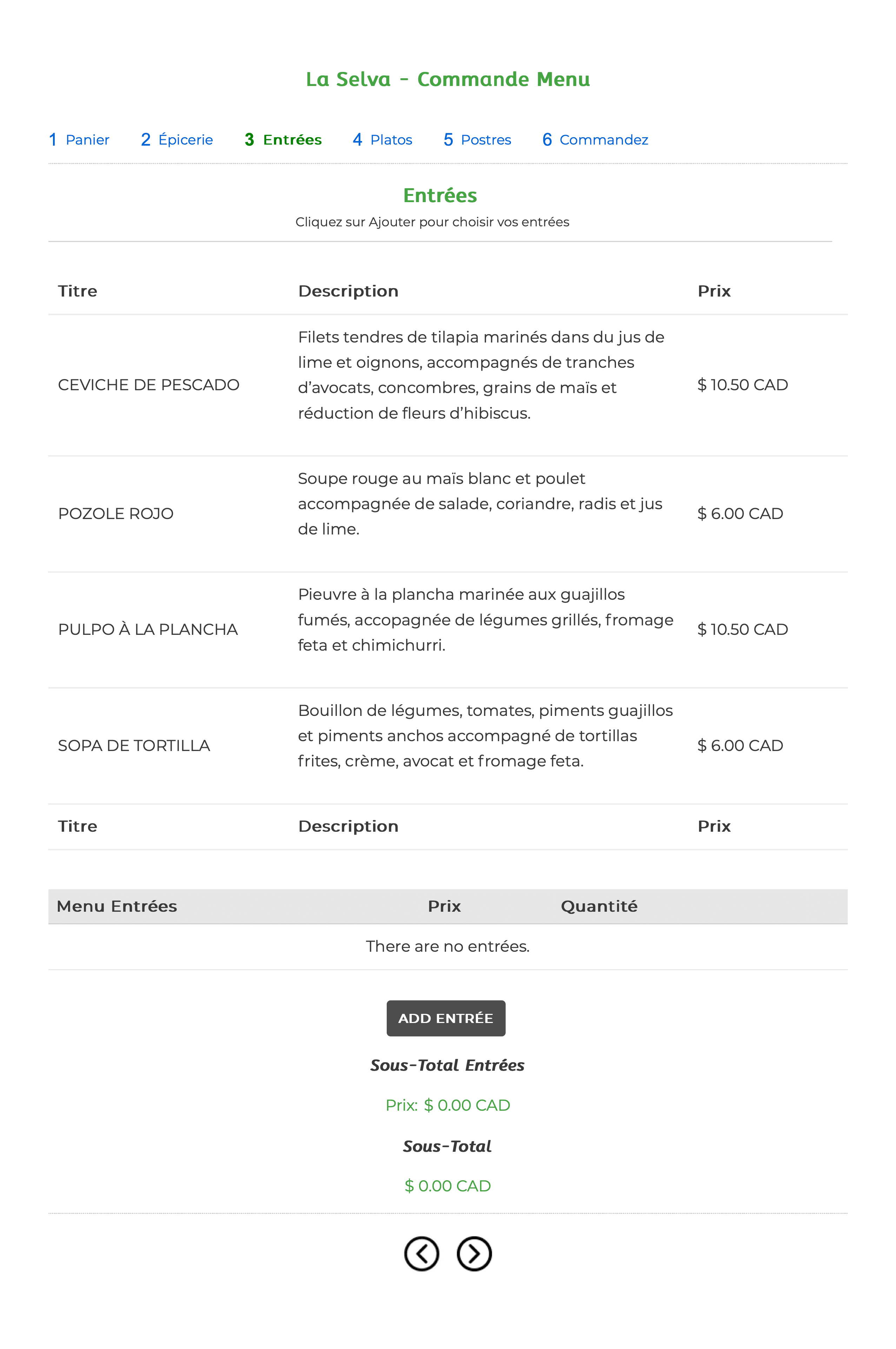This screenshot has height=1349, width=896.
Task: Sort by the top Prix column header
Action: click(714, 291)
